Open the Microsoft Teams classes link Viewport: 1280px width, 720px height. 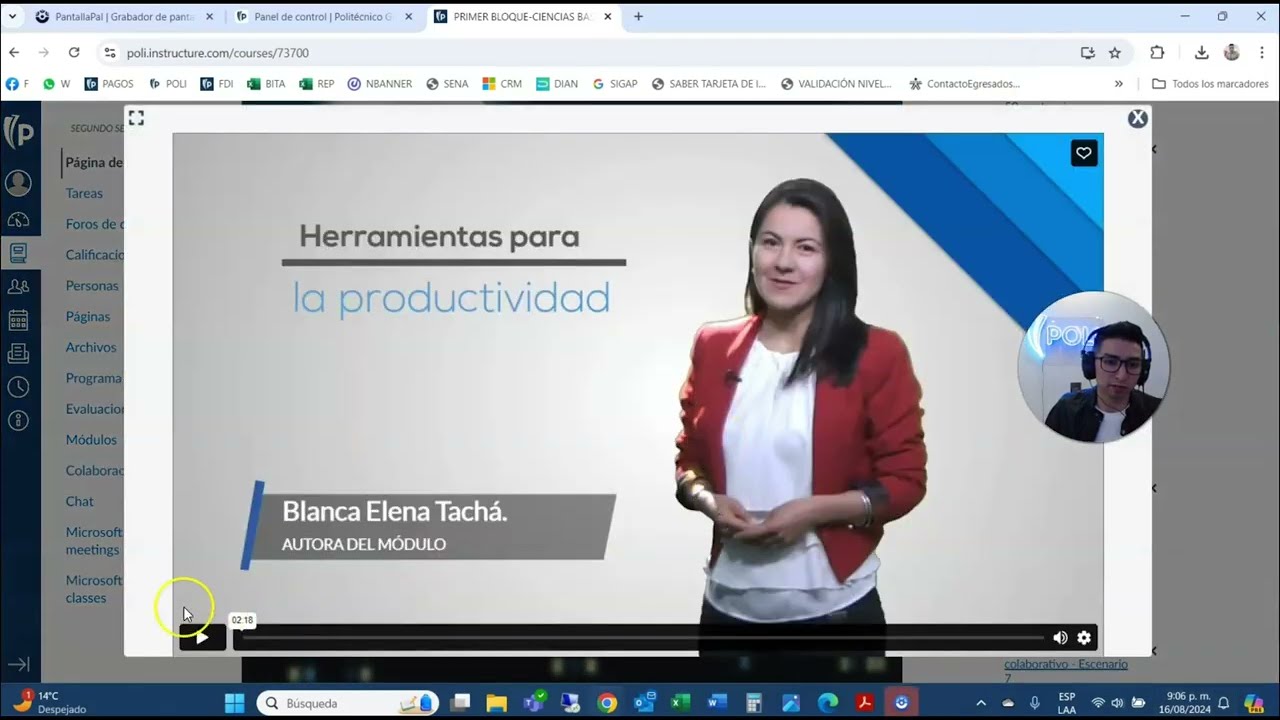click(93, 589)
